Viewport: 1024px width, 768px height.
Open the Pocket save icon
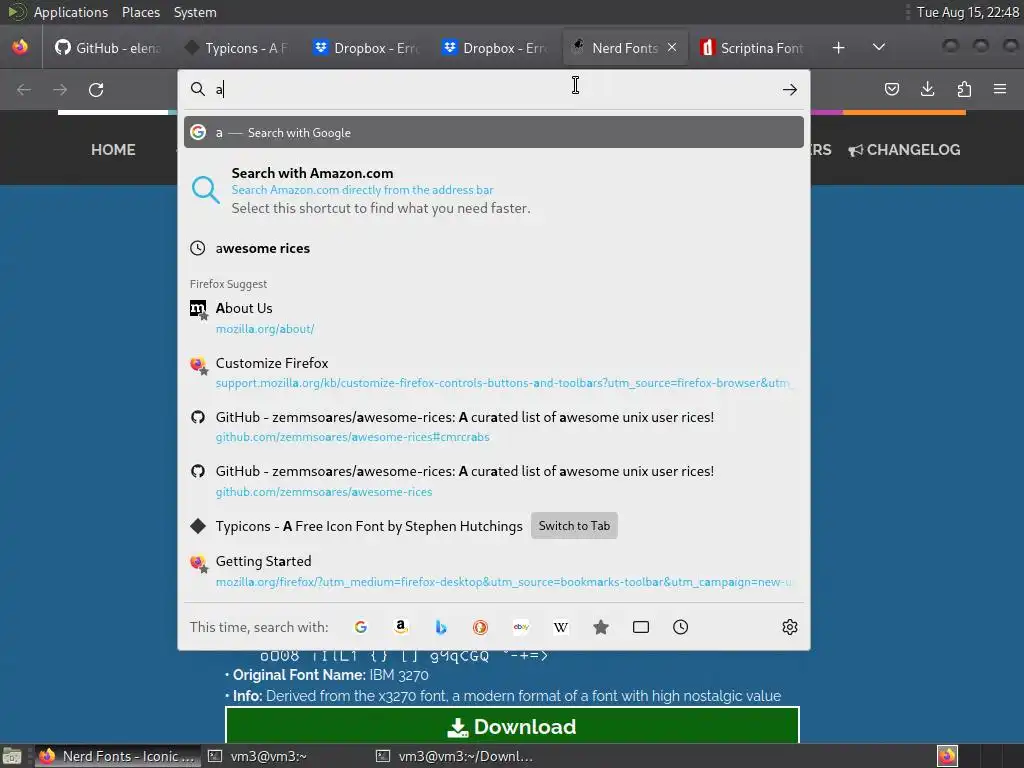891,89
